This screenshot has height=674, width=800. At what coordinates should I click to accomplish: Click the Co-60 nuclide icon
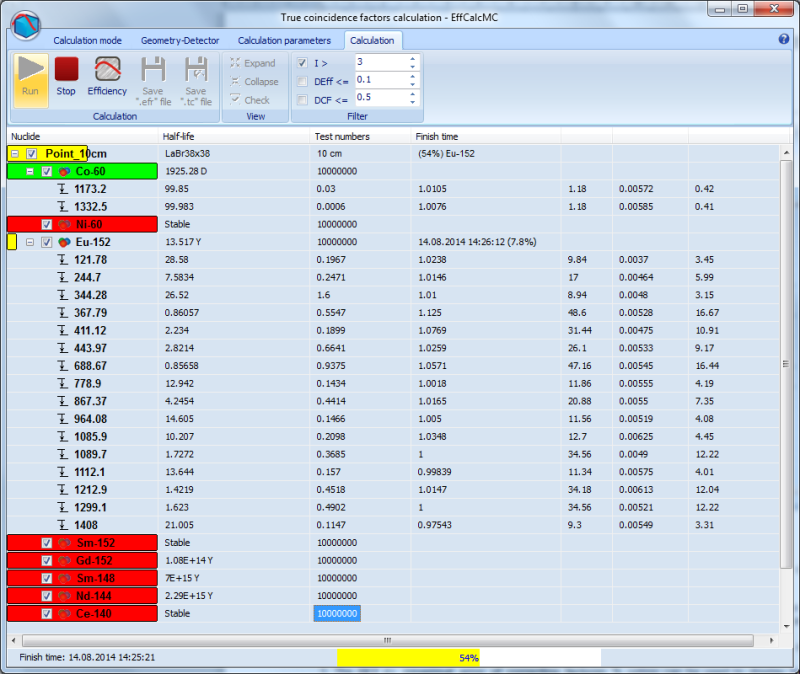64,171
